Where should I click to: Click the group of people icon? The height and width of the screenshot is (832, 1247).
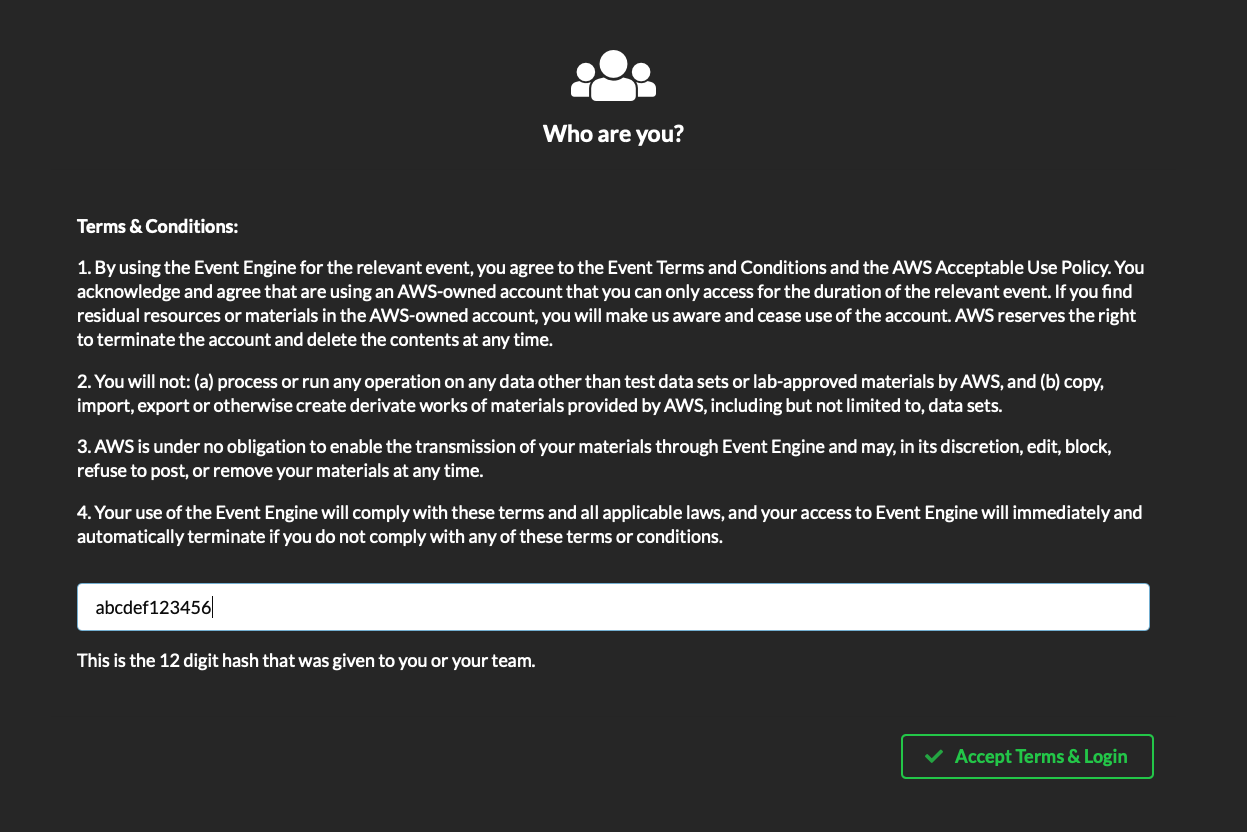613,77
